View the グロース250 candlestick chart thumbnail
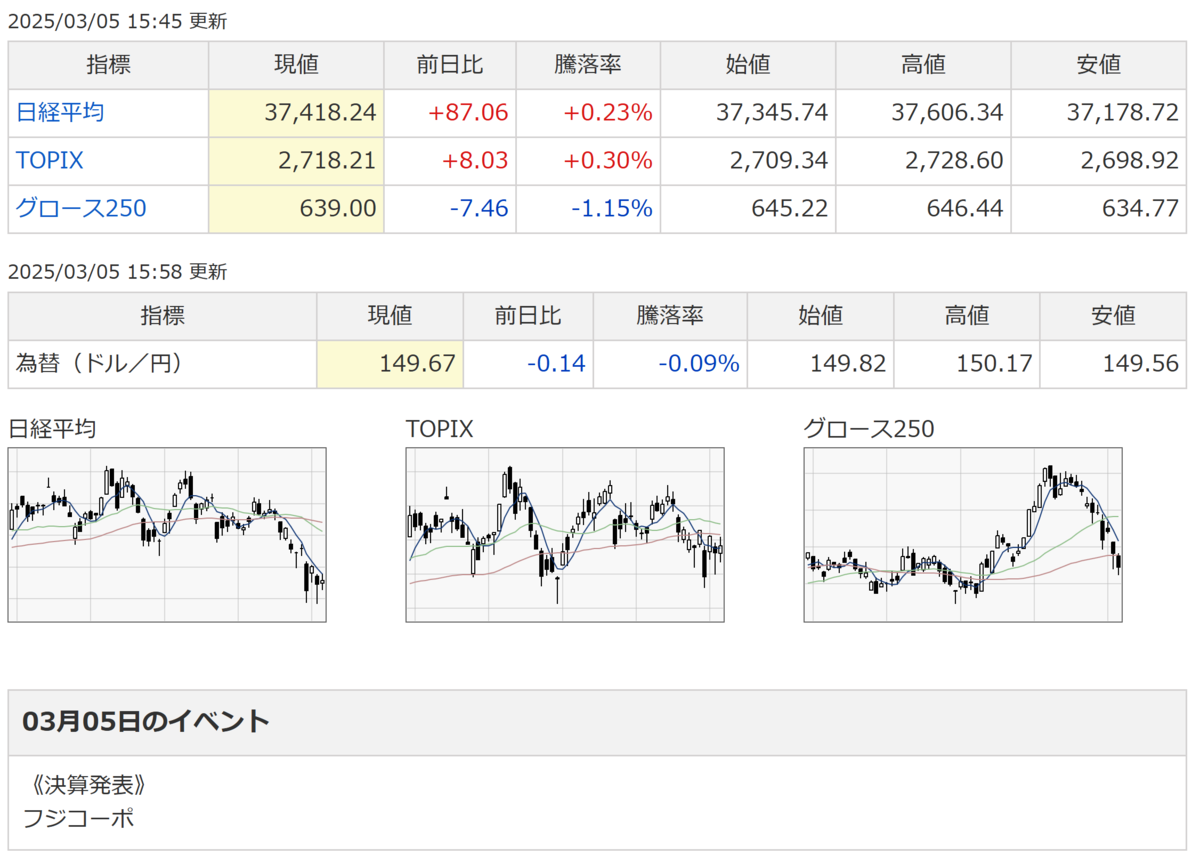Image resolution: width=1200 pixels, height=855 pixels. click(x=963, y=535)
